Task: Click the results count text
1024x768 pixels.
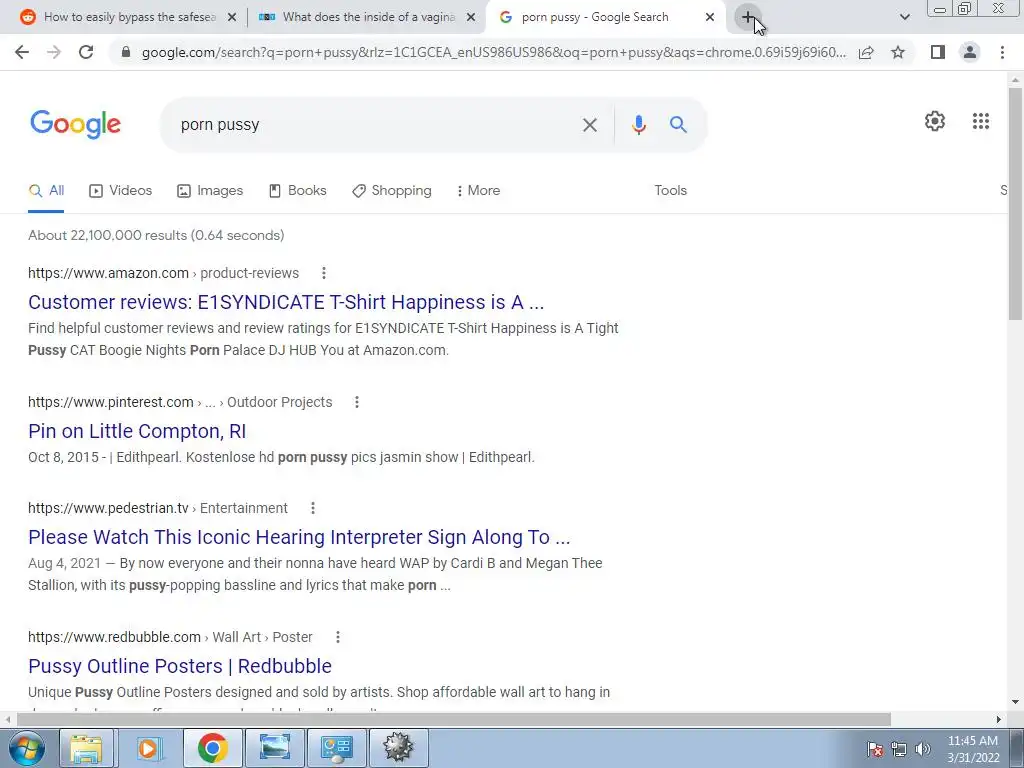Action: point(156,235)
